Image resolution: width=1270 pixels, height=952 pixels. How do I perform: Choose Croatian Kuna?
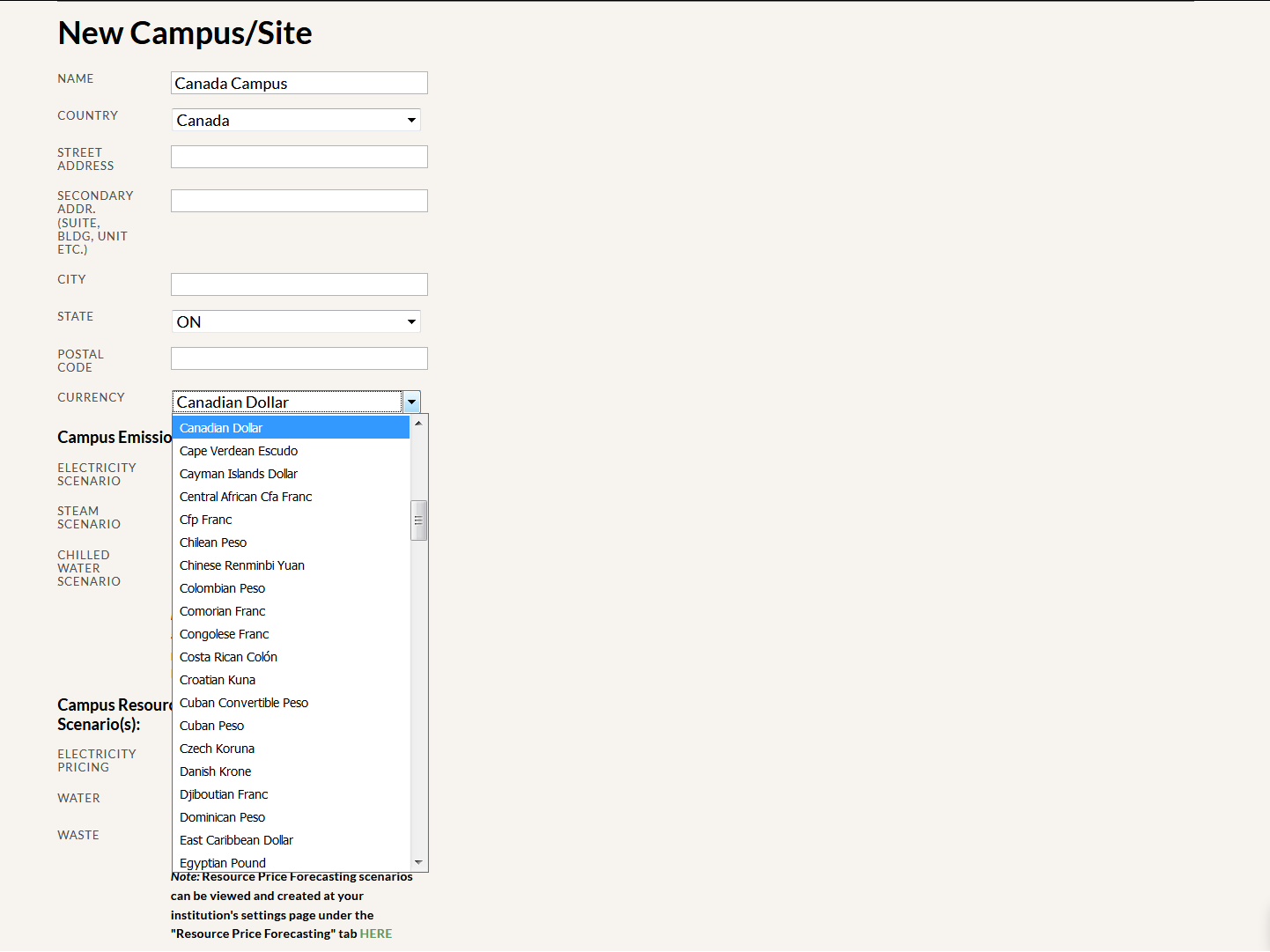pos(292,680)
